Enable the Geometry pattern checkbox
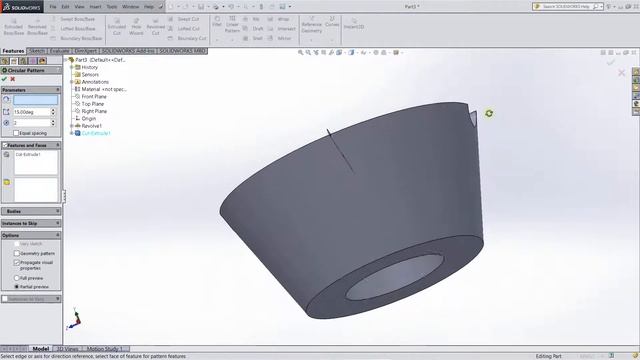This screenshot has width=640, height=360. [x=17, y=253]
